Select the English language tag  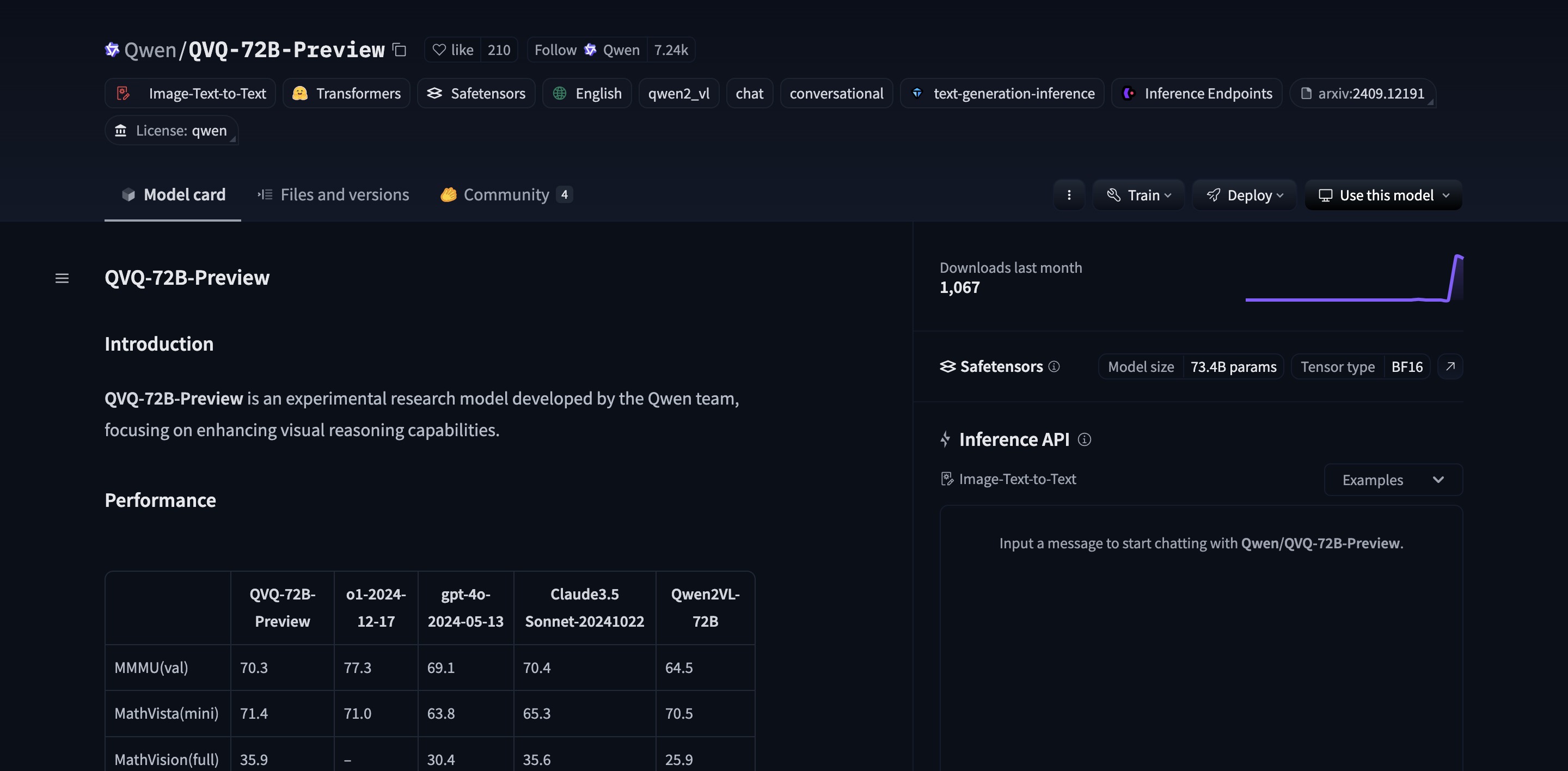tap(587, 93)
